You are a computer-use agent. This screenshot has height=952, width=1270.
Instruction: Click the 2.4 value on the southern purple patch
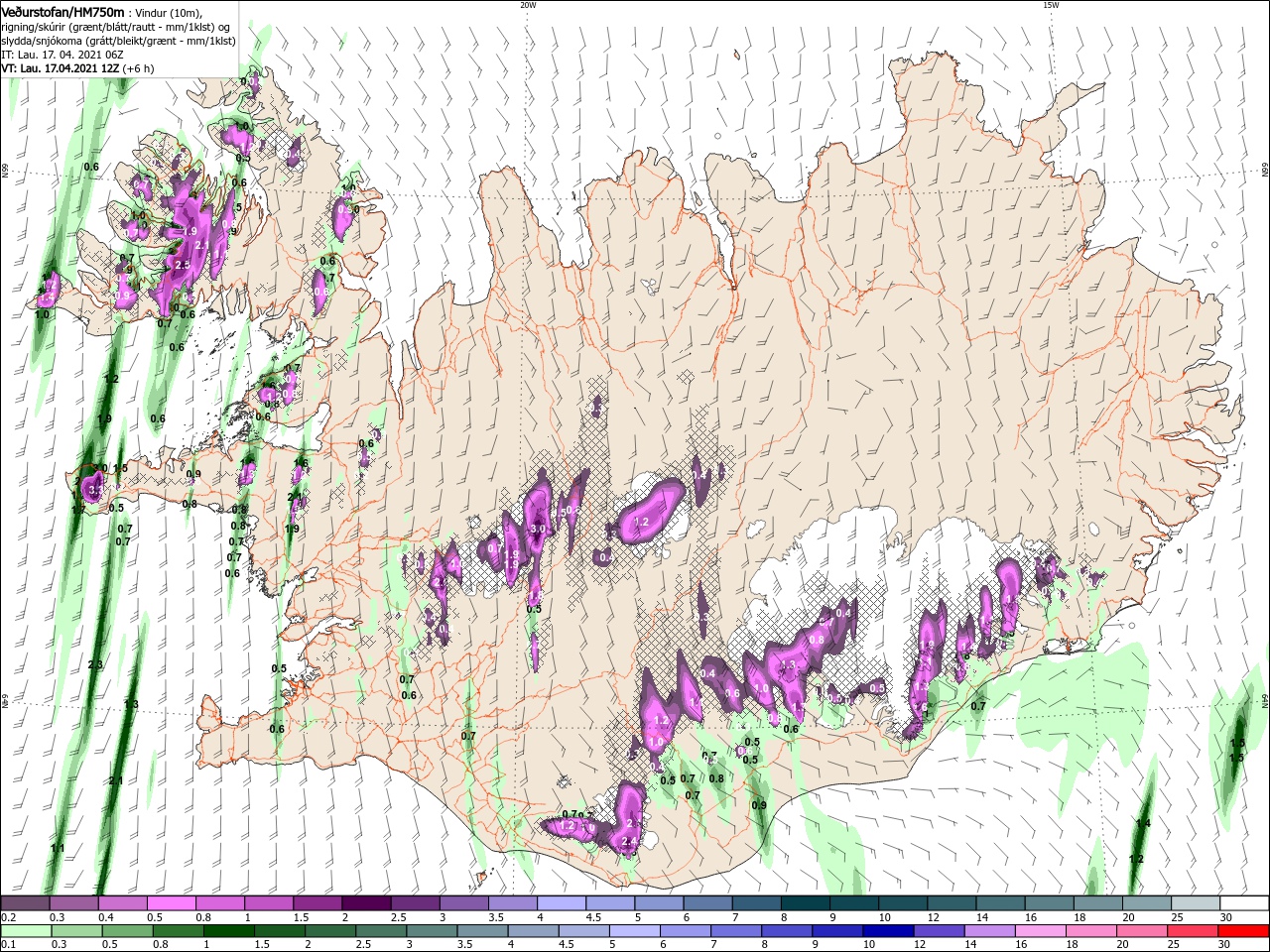click(627, 842)
